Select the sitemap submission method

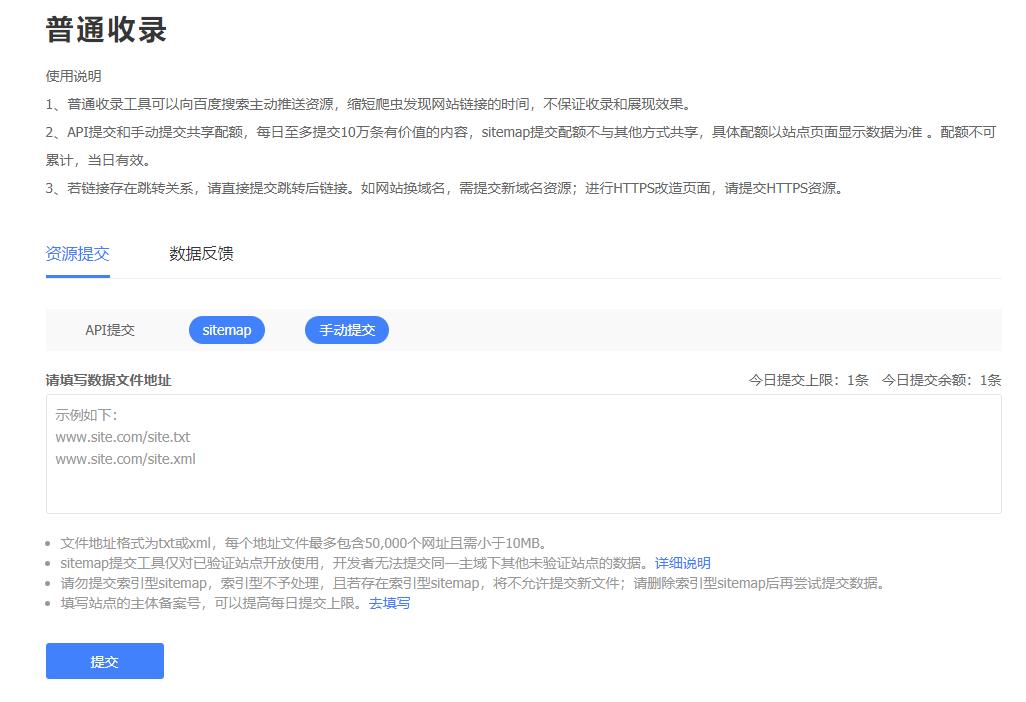[x=227, y=330]
